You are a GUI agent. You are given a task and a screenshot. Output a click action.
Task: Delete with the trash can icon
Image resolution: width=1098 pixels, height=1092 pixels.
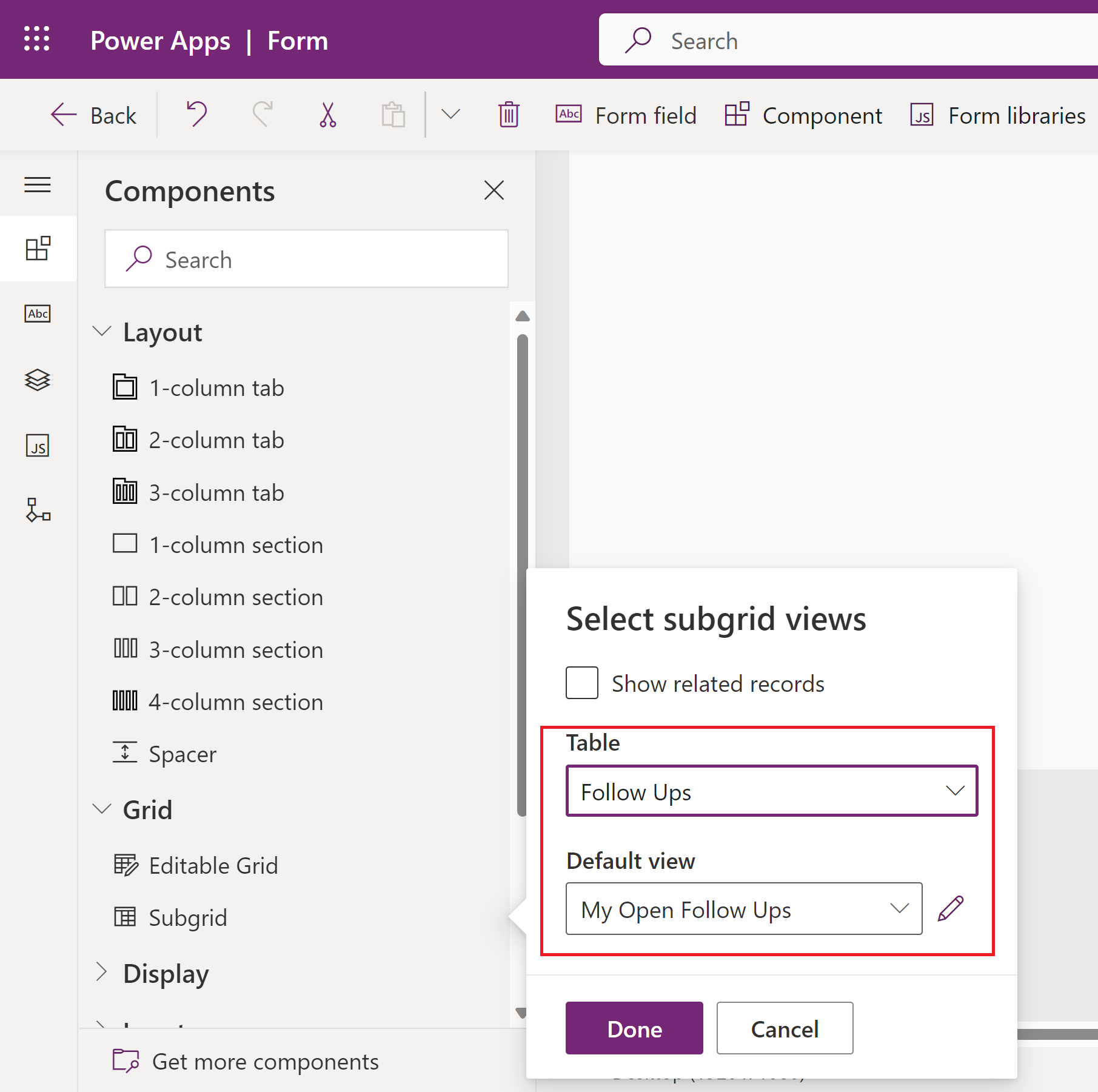(509, 115)
